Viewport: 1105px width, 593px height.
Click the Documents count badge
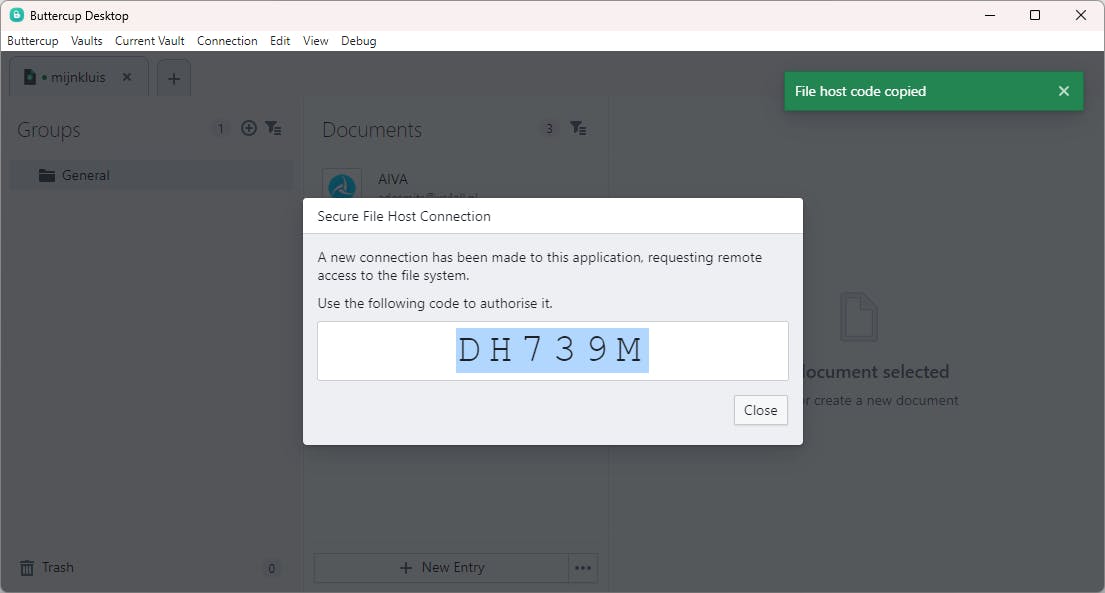tap(549, 128)
